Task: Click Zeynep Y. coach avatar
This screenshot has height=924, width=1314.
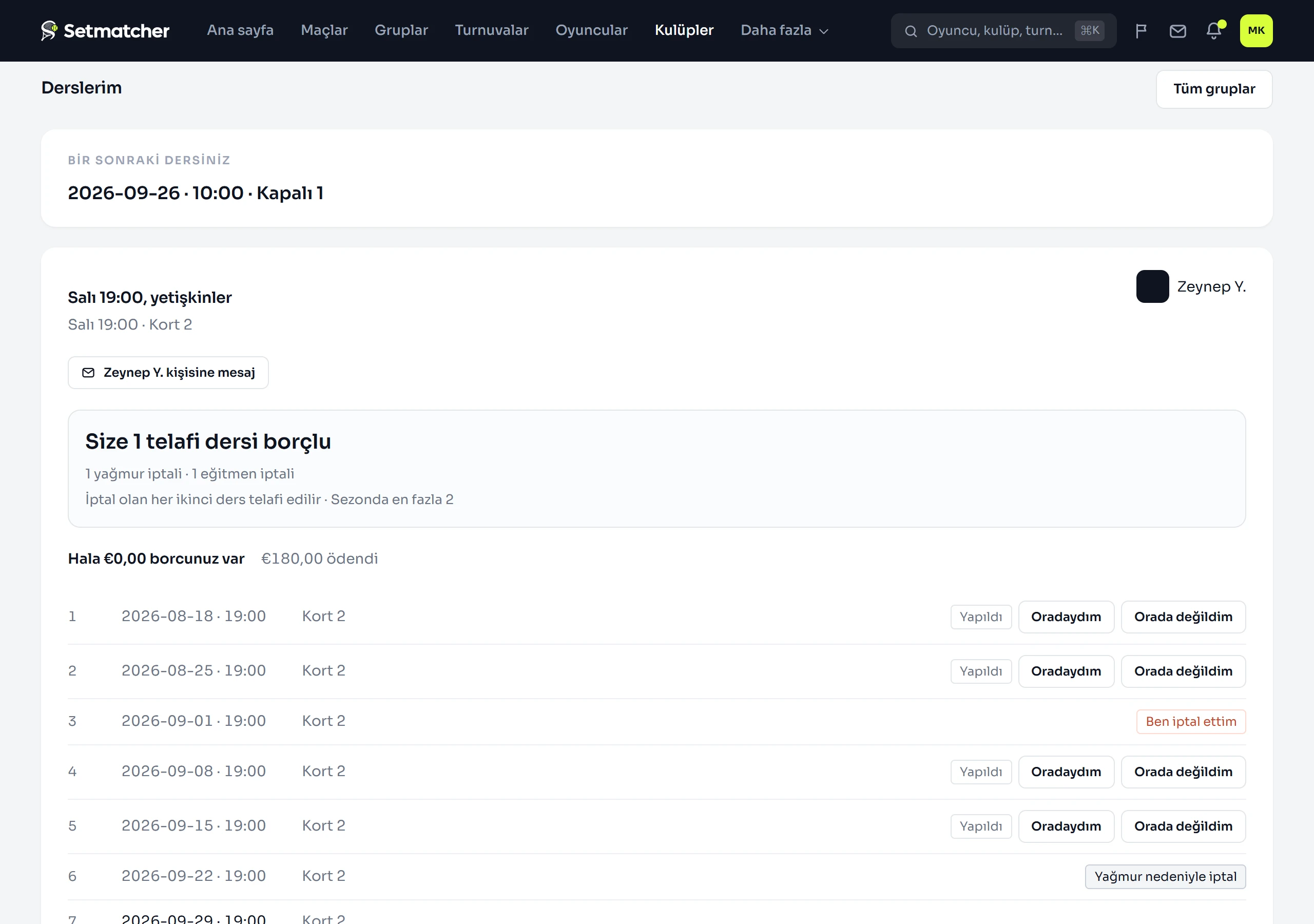Action: click(x=1152, y=286)
